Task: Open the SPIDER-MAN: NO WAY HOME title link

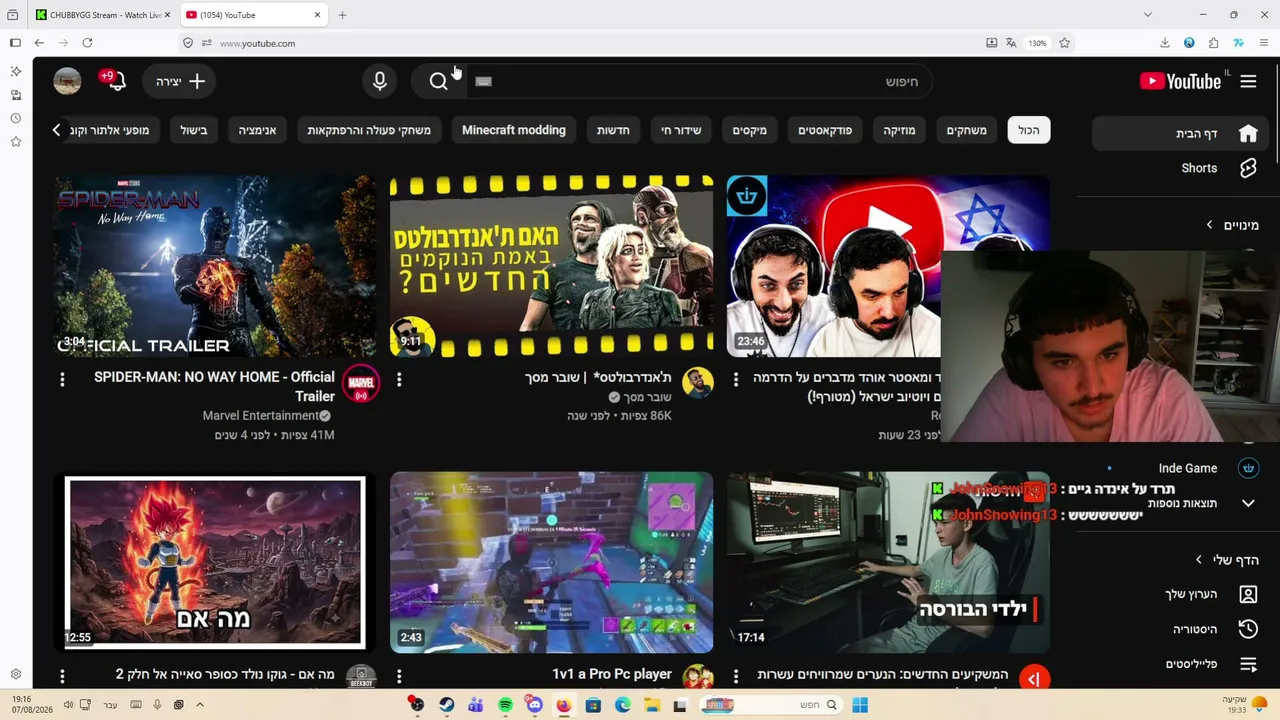Action: (214, 386)
